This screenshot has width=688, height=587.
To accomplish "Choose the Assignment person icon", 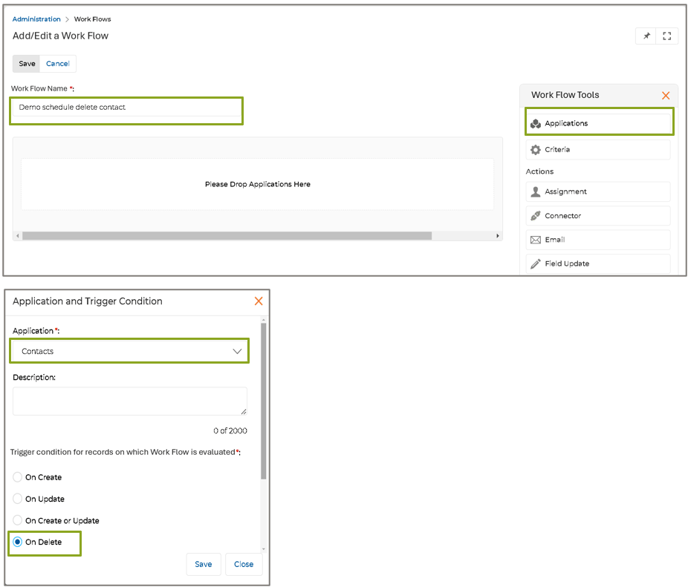I will tap(536, 192).
